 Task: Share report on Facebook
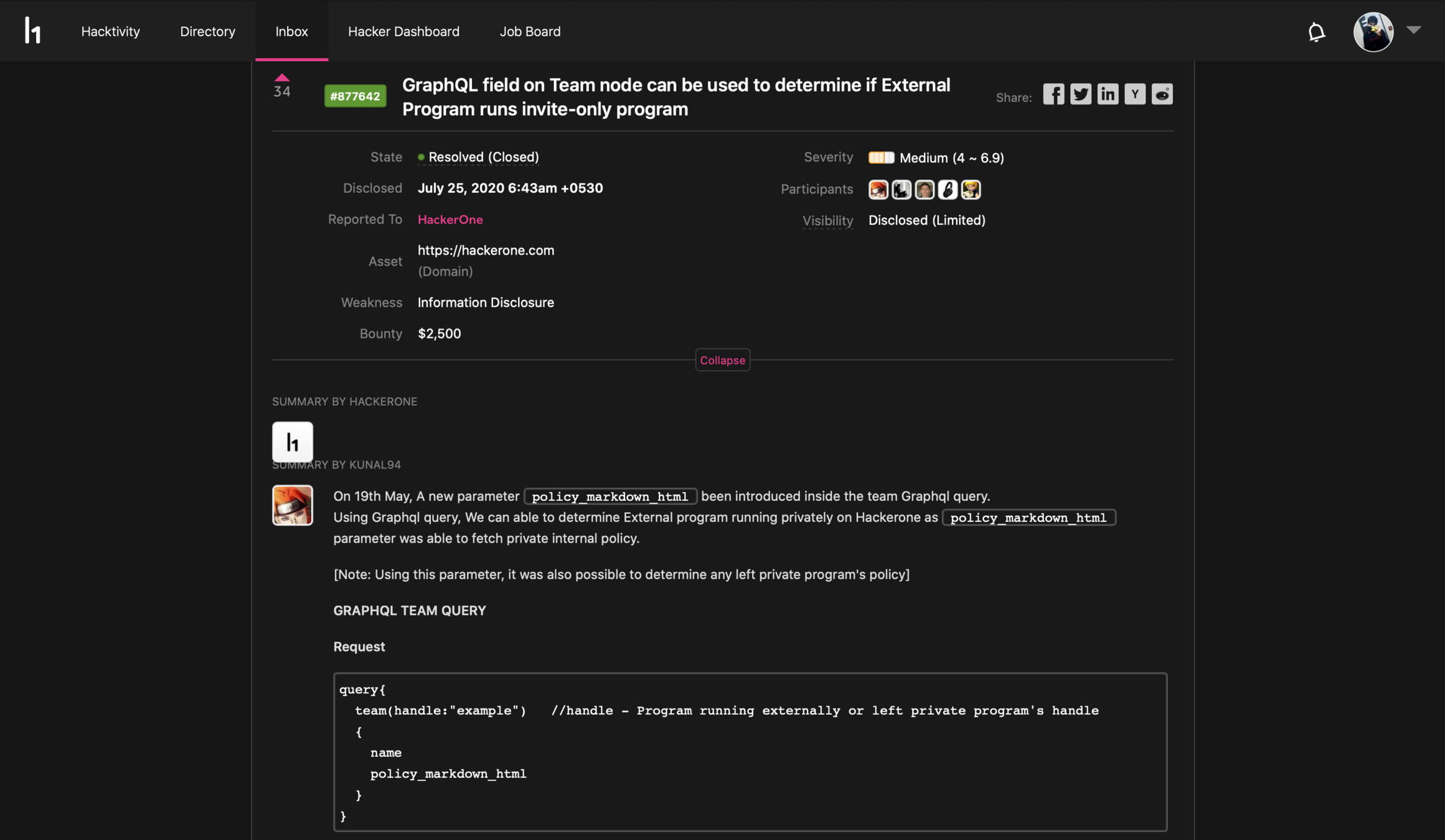click(1053, 95)
